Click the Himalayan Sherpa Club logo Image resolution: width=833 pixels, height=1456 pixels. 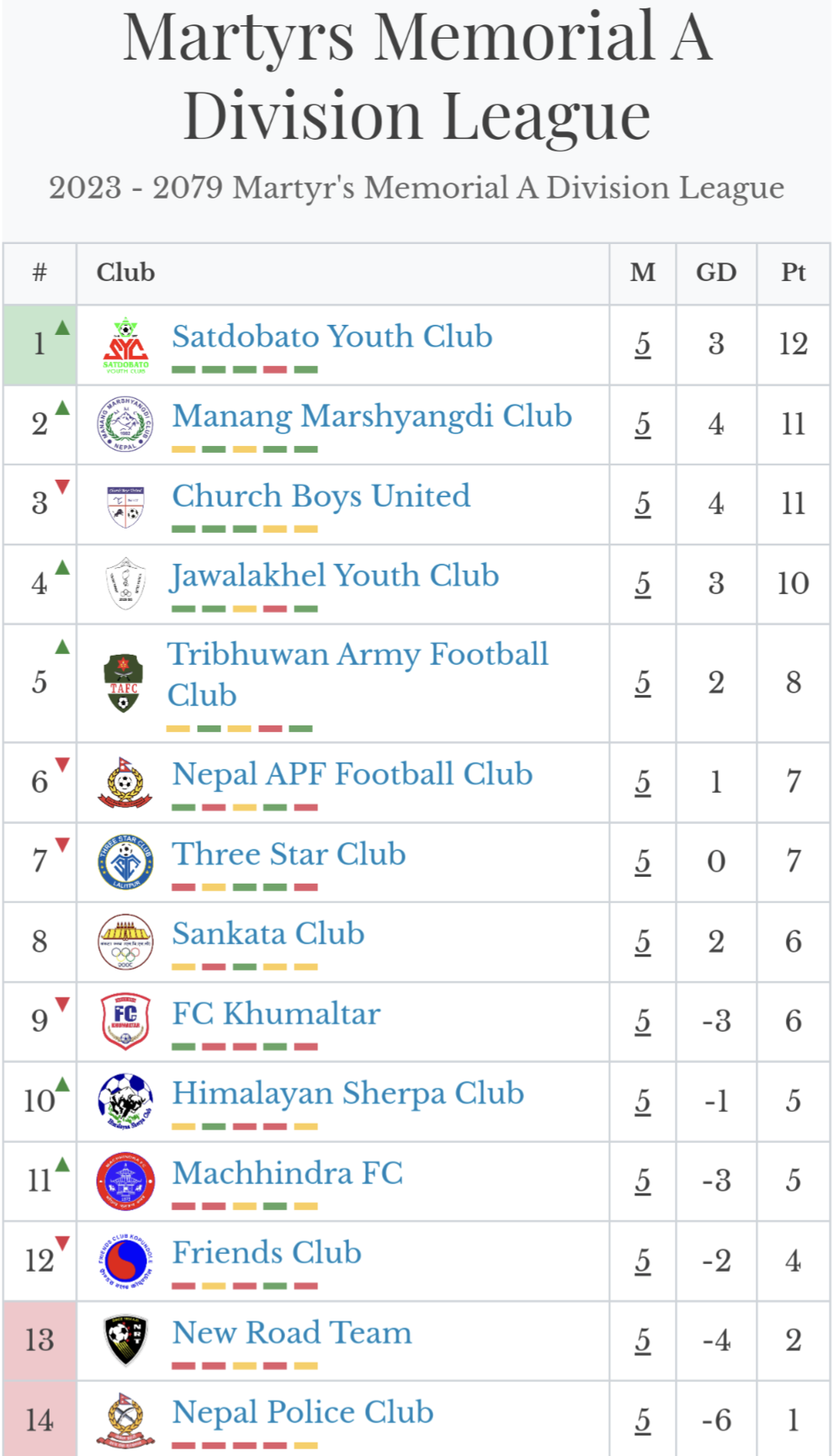coord(125,1101)
